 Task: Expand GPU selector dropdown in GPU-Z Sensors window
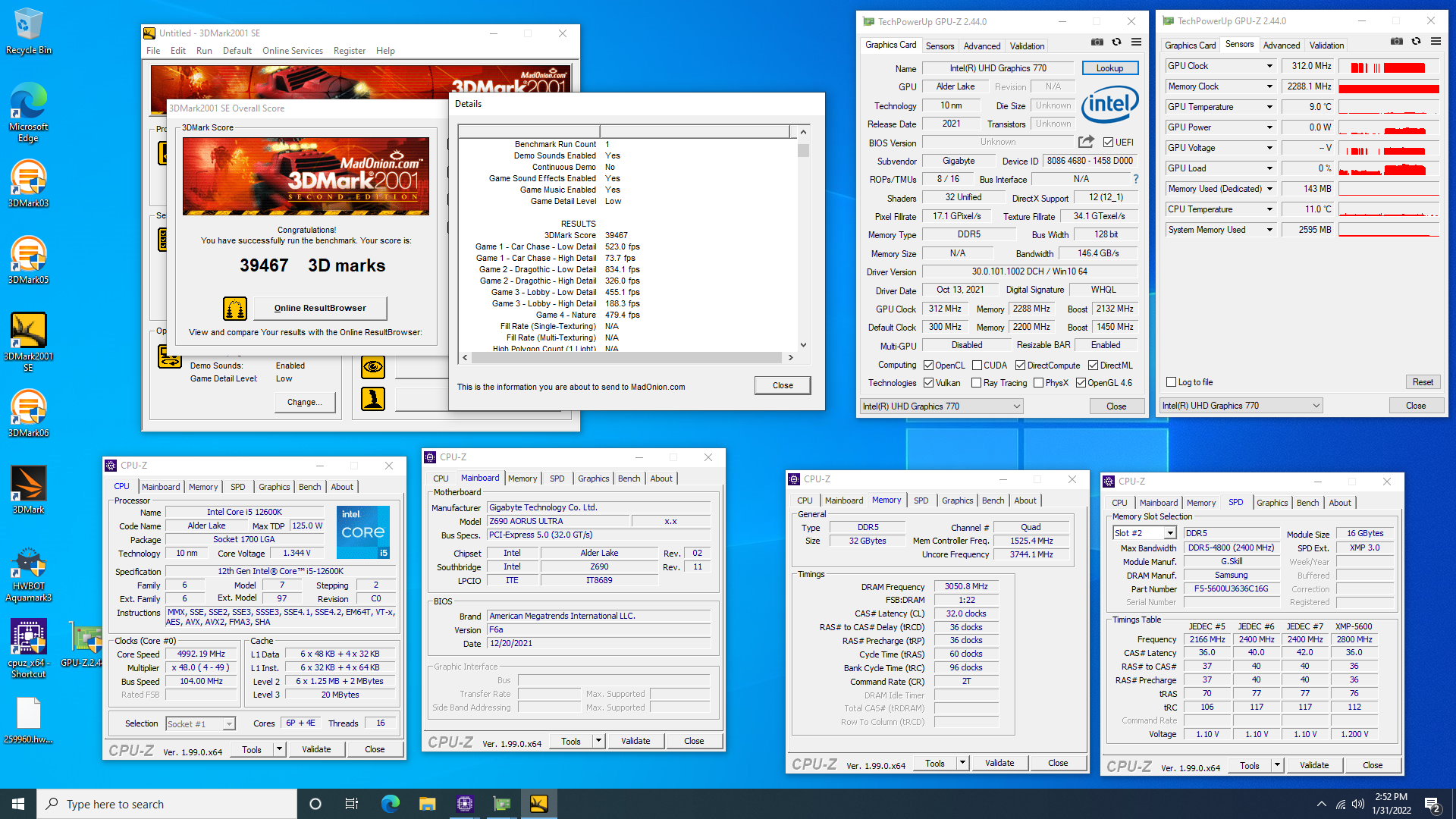(x=1316, y=406)
